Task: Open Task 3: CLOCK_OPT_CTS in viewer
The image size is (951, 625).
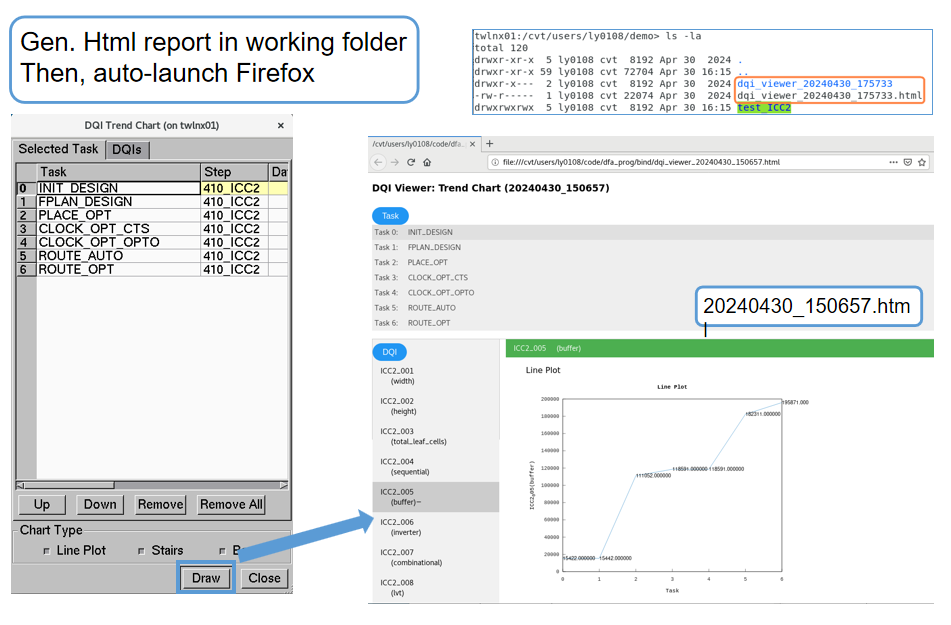Action: (x=653, y=277)
